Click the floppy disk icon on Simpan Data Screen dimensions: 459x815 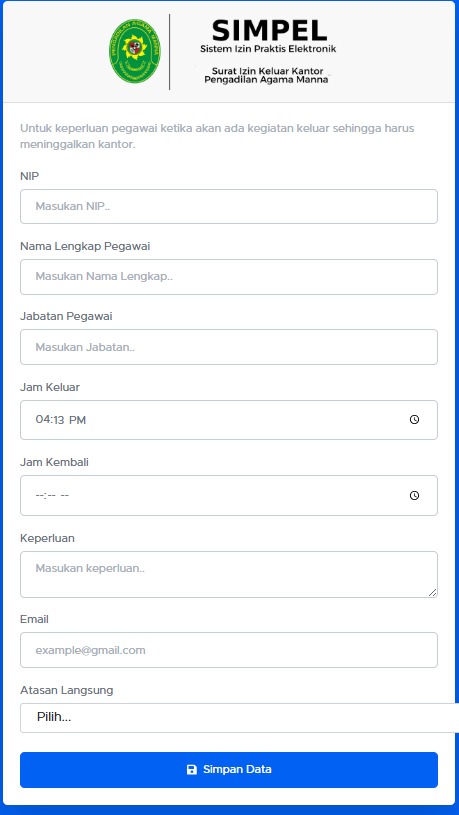click(x=192, y=770)
